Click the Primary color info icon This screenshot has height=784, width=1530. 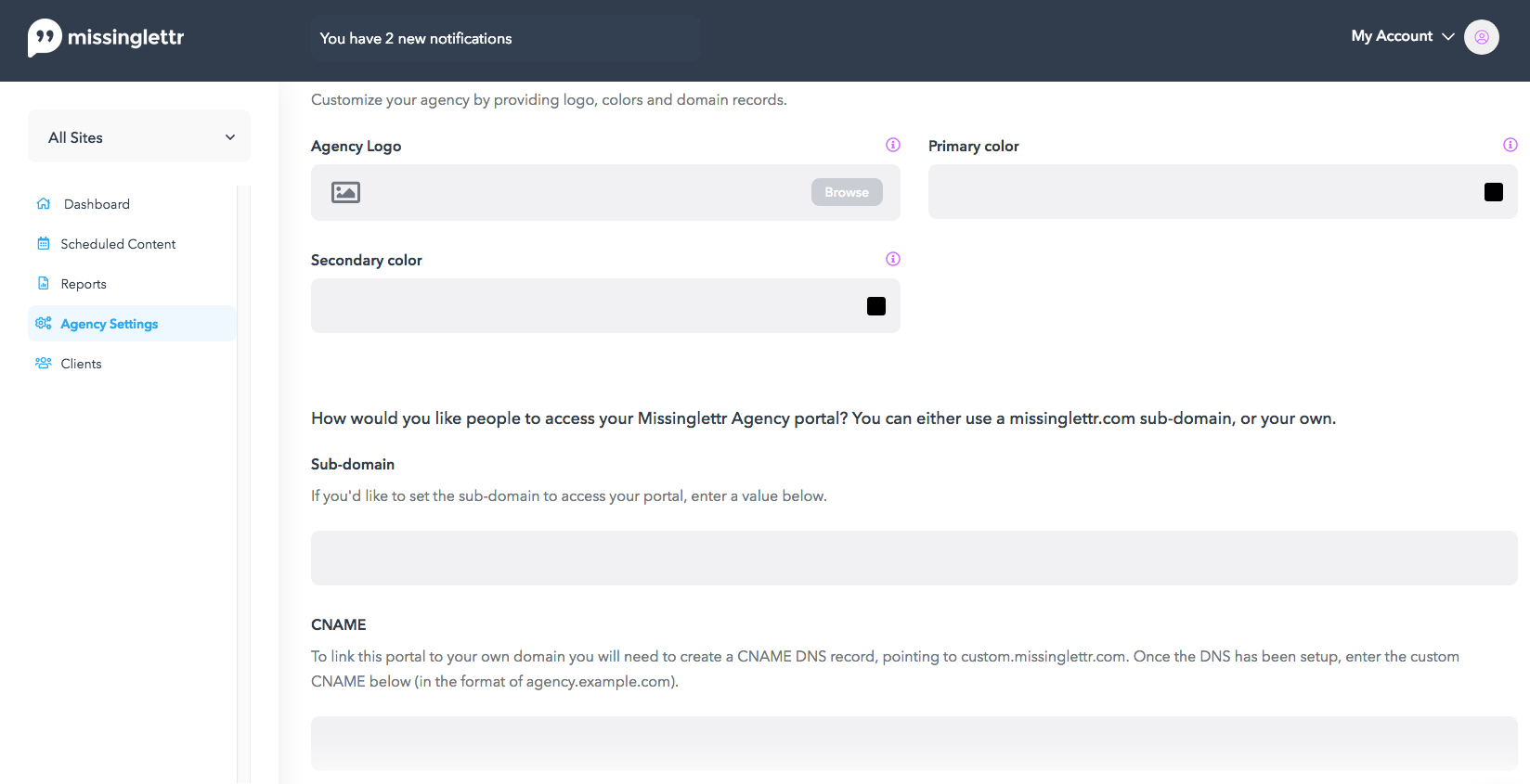click(x=1511, y=145)
